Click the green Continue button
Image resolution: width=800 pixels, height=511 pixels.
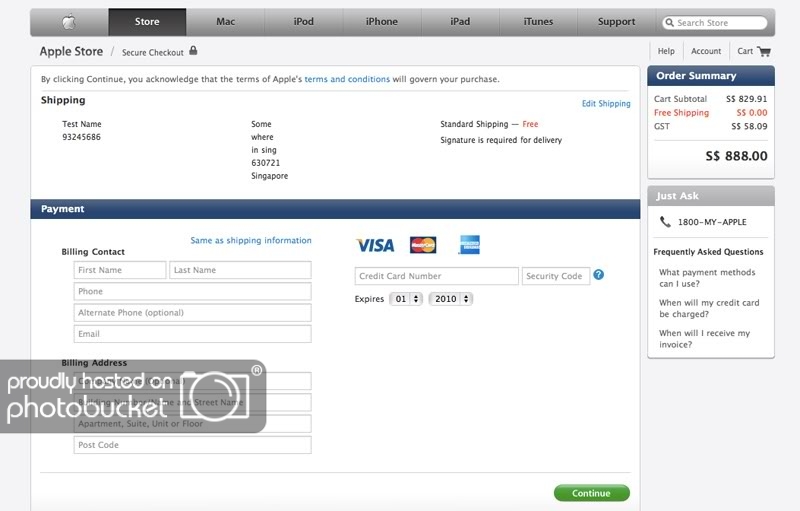(x=591, y=493)
